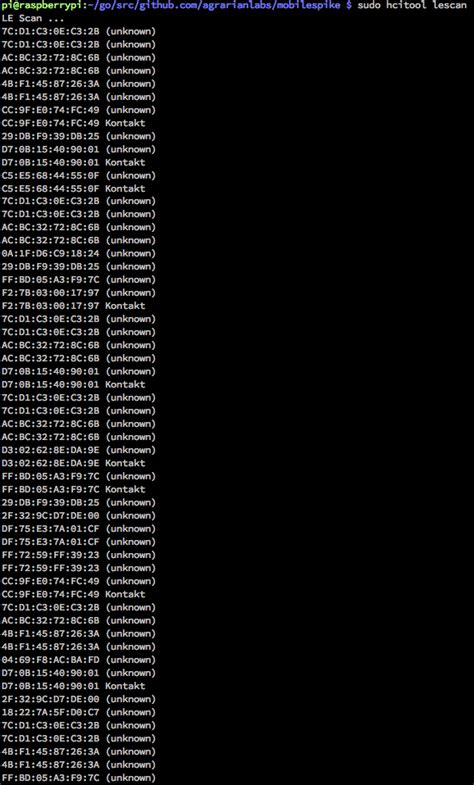Select the 18:22:7A:5F:D0:C7 address line
474x785 pixels.
79,712
